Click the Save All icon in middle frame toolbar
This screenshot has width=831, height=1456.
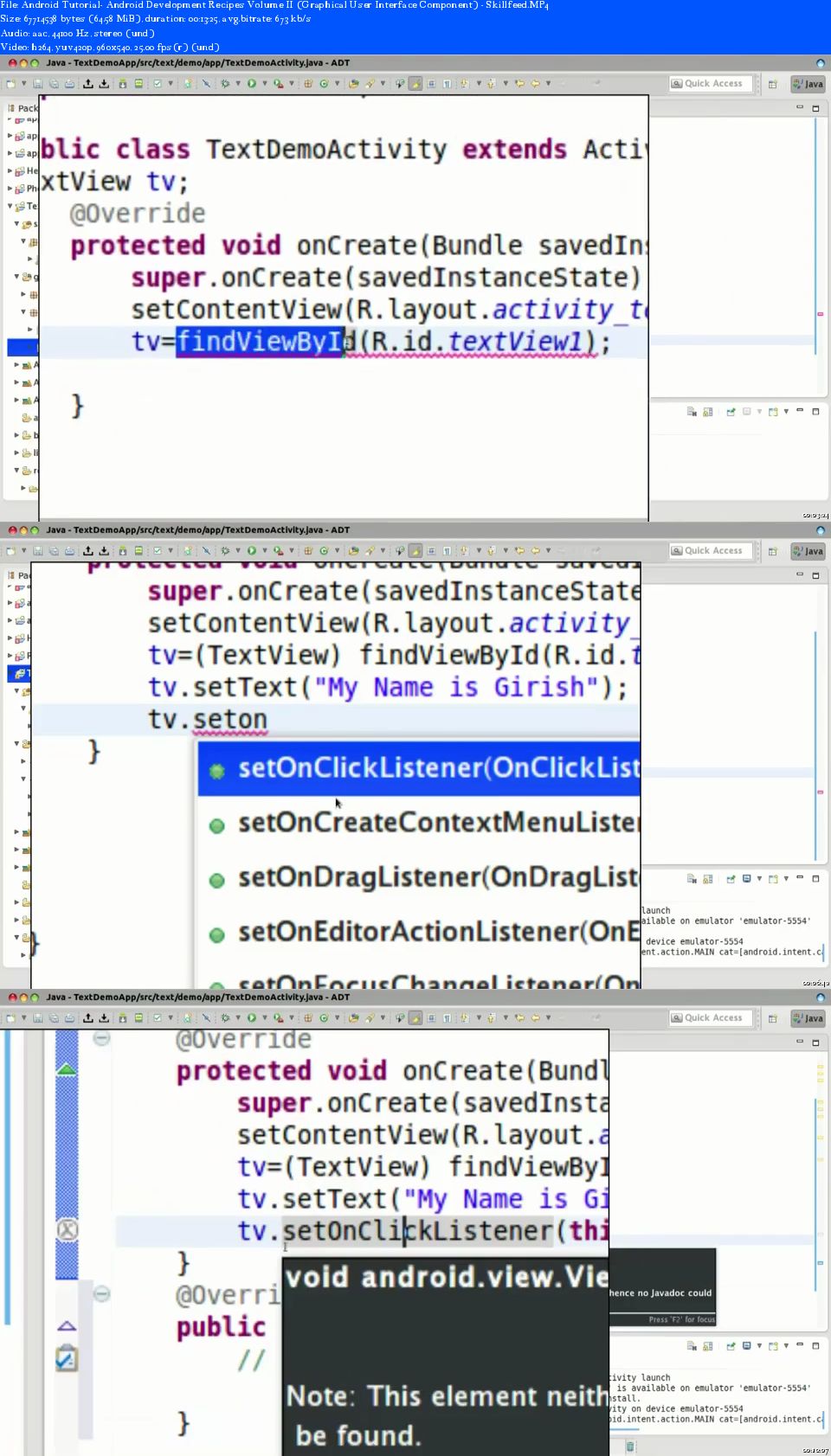(x=54, y=551)
